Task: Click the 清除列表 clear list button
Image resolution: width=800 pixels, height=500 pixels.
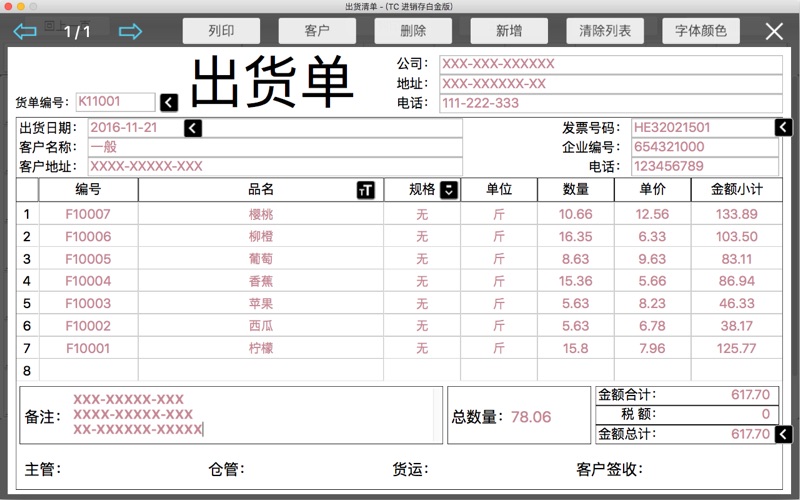Action: coord(605,31)
